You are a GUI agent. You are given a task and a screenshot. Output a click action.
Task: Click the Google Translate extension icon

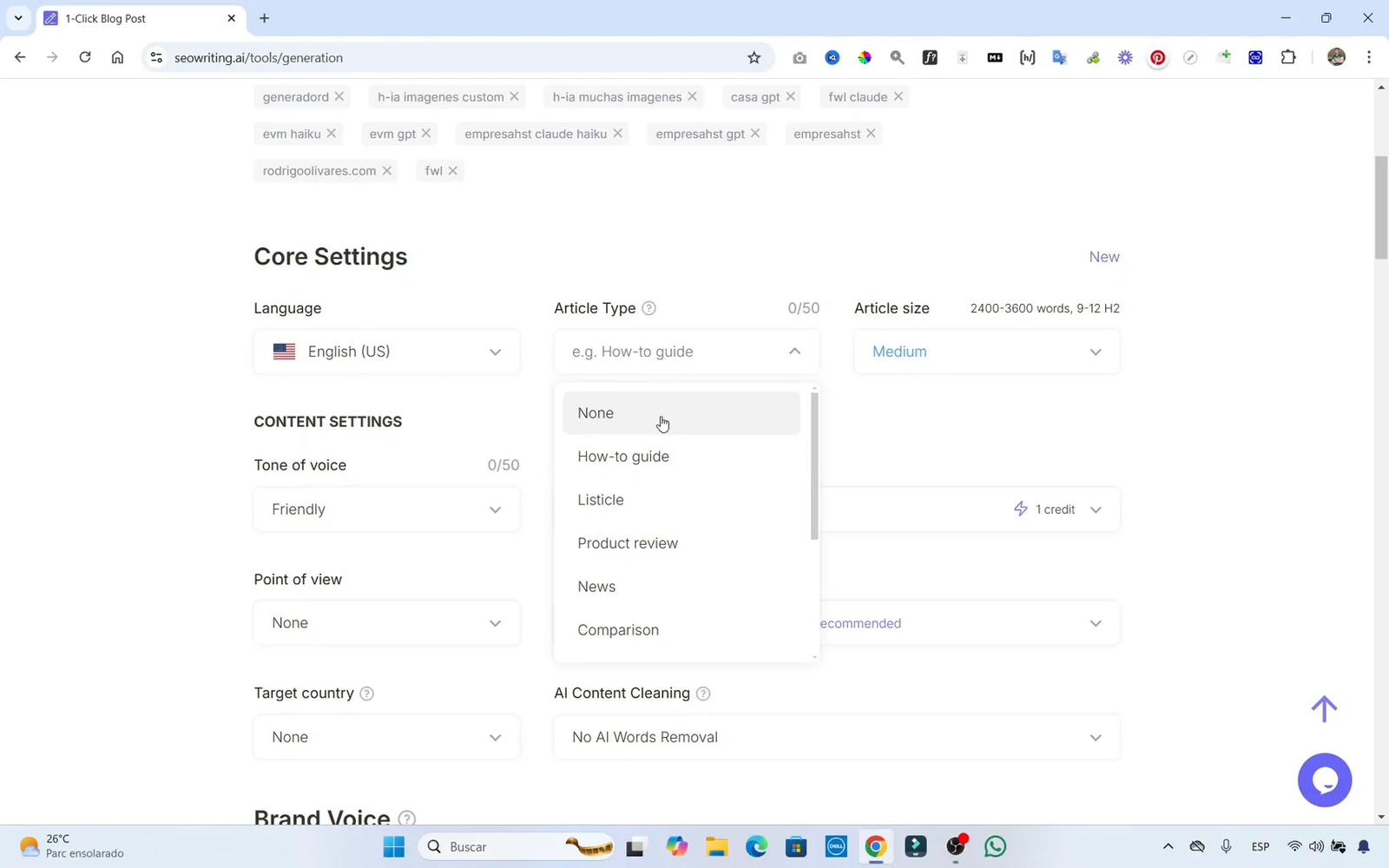click(x=1059, y=57)
